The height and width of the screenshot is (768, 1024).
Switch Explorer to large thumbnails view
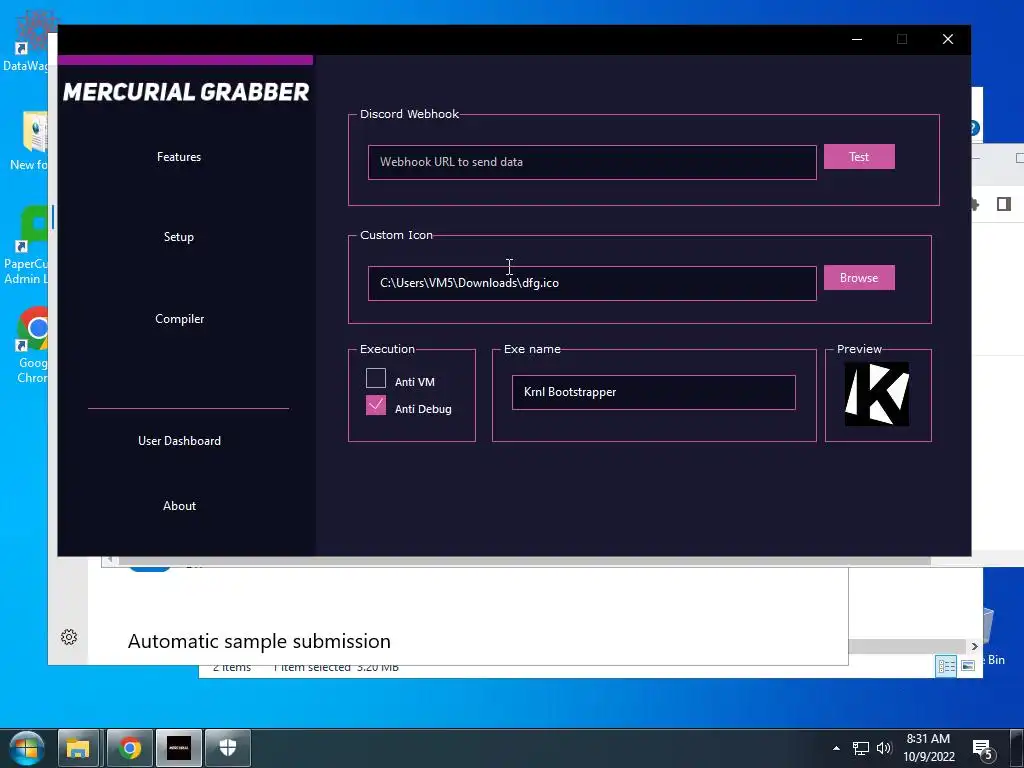click(x=968, y=665)
